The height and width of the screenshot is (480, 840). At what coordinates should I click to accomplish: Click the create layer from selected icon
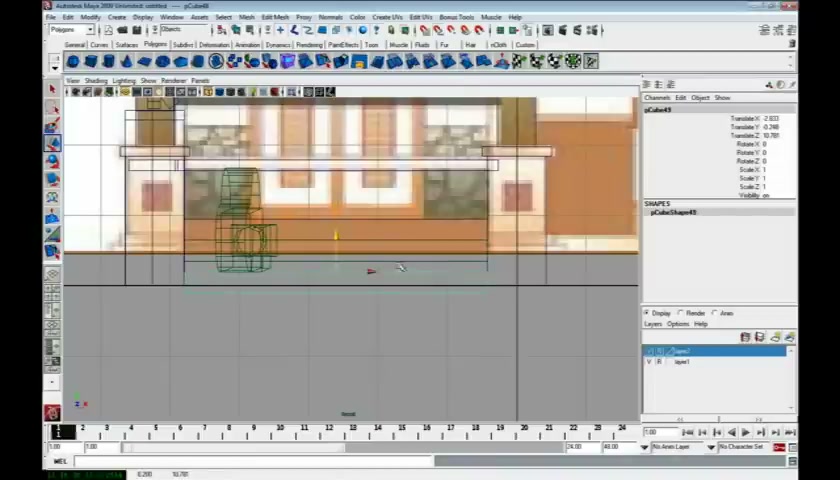click(790, 337)
